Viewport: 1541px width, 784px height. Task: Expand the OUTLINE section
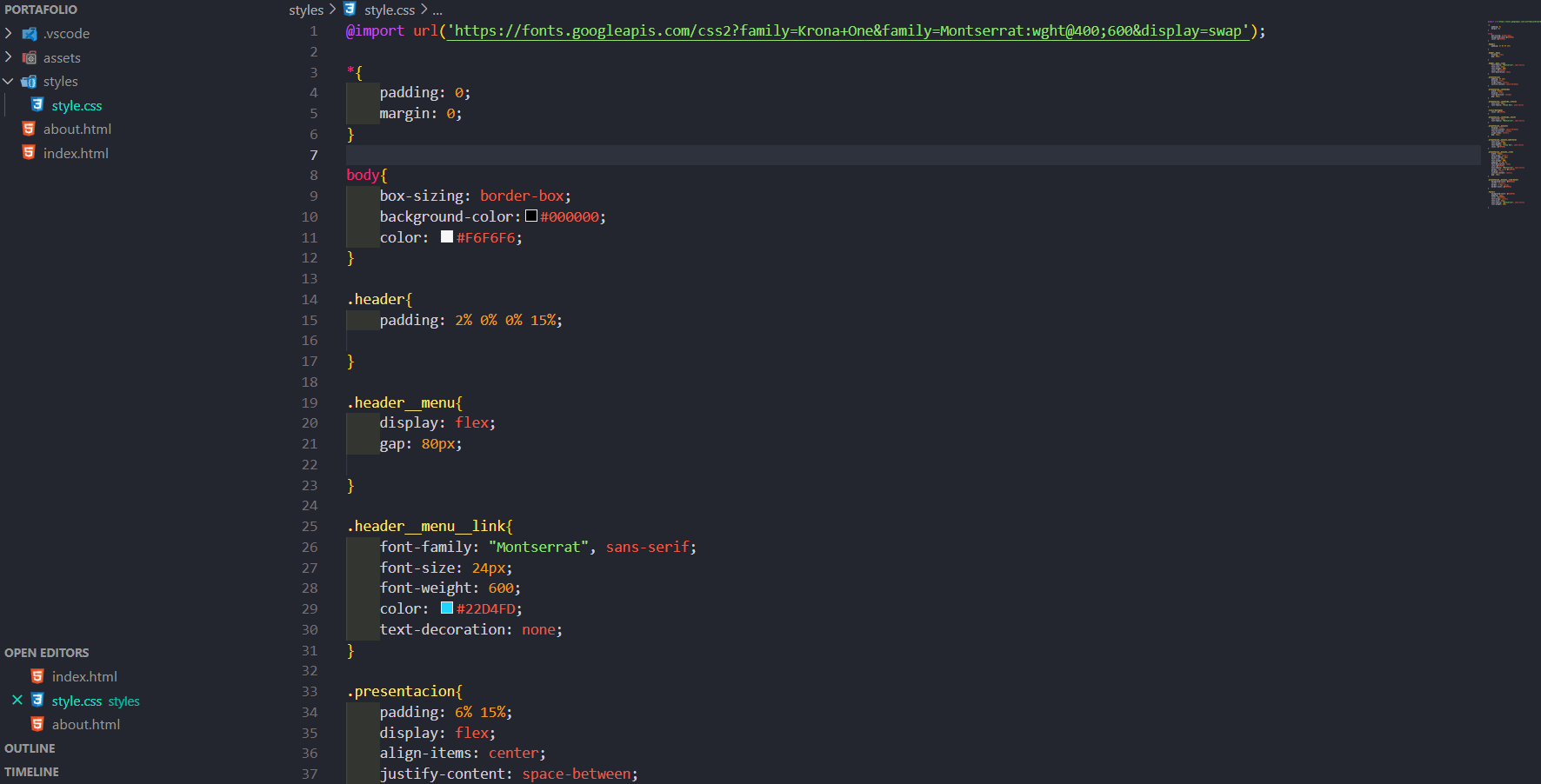click(30, 748)
